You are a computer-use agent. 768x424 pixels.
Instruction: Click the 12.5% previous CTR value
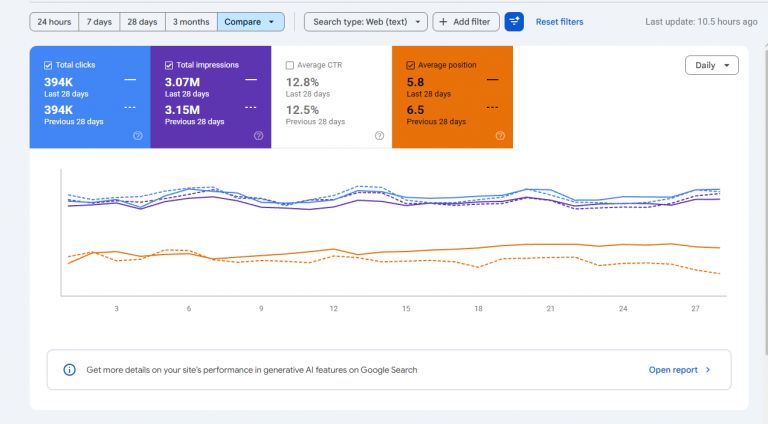(x=302, y=110)
